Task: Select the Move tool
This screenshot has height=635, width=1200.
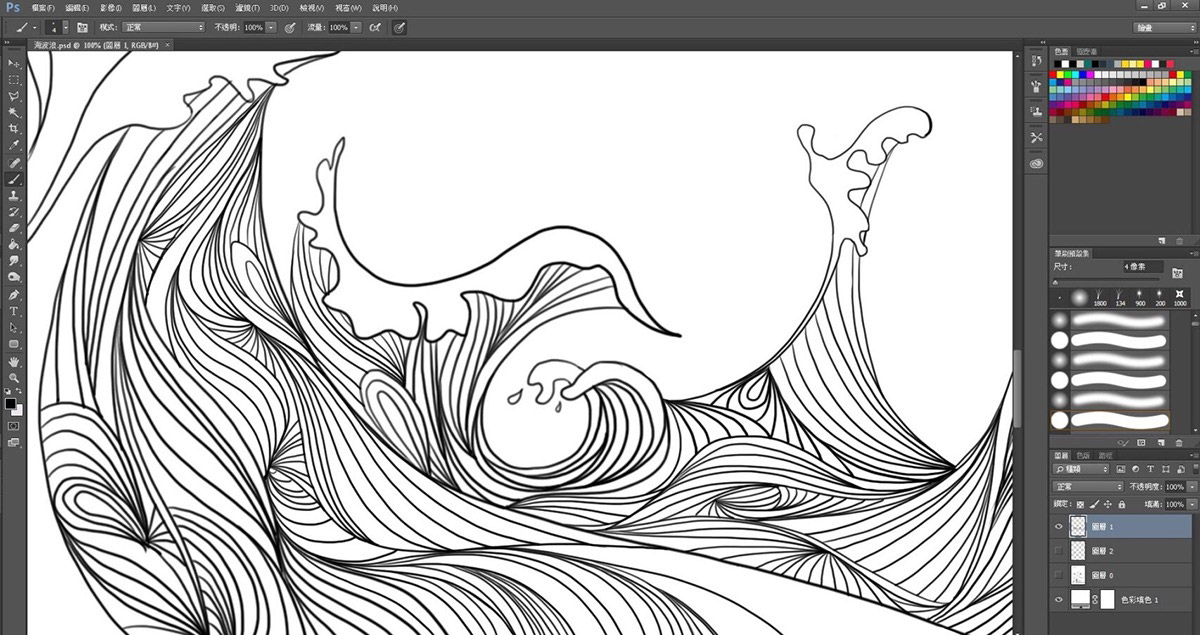Action: (14, 63)
